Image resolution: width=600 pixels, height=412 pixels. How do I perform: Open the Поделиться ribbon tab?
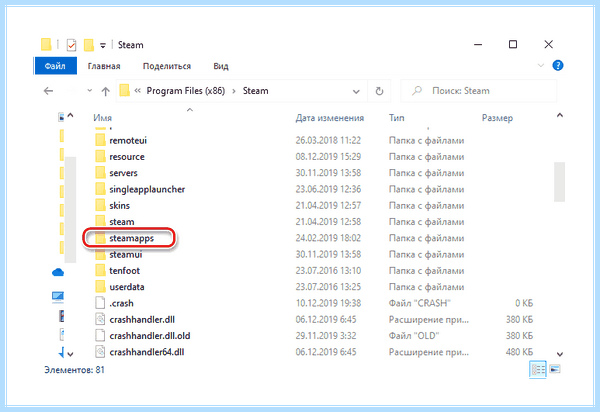coord(166,66)
